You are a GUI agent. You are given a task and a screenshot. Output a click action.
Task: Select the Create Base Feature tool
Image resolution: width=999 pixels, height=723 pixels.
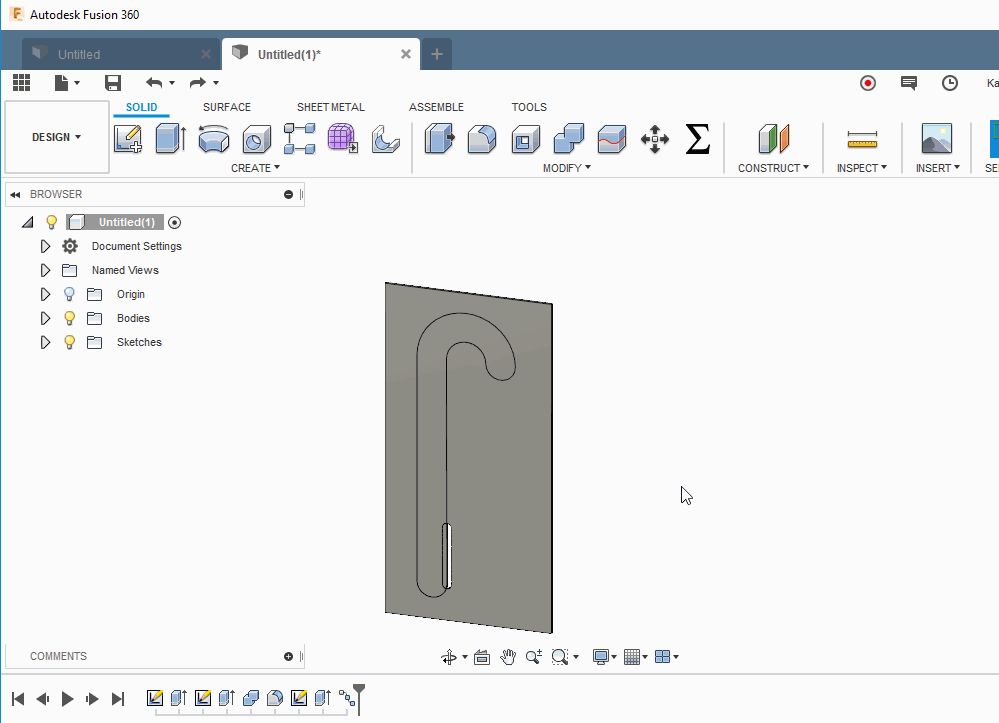[x=385, y=139]
